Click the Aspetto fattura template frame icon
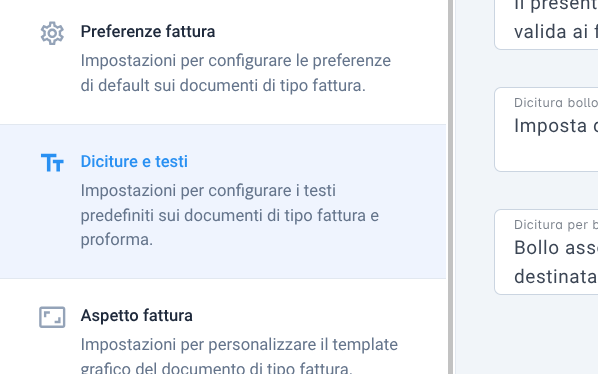598x374 pixels. pos(52,317)
